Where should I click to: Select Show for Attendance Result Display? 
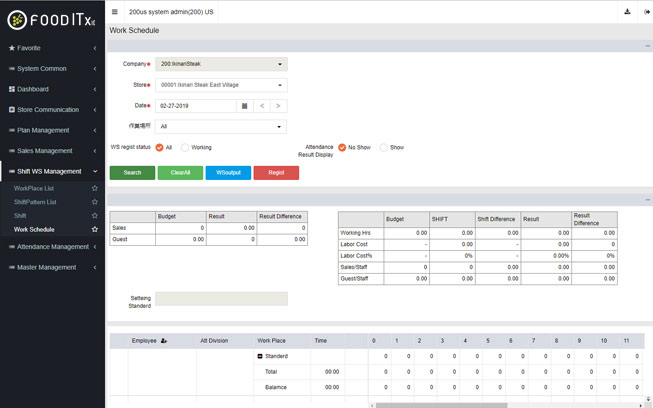[384, 147]
